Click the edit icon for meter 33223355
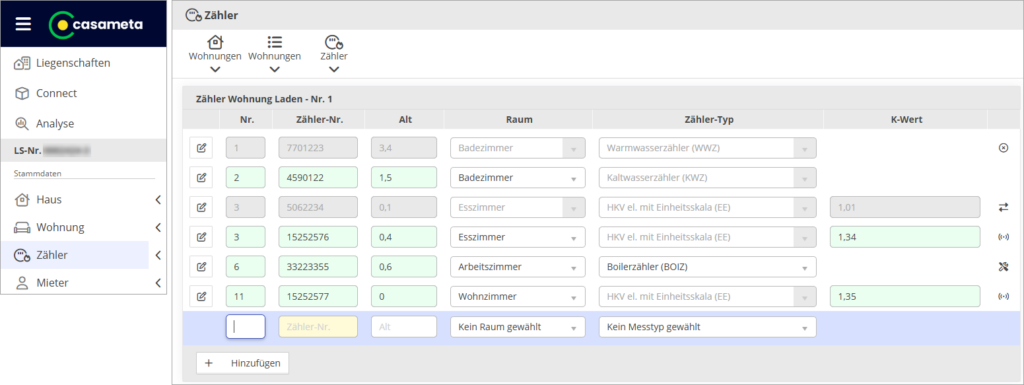The height and width of the screenshot is (385, 1024). pos(201,266)
